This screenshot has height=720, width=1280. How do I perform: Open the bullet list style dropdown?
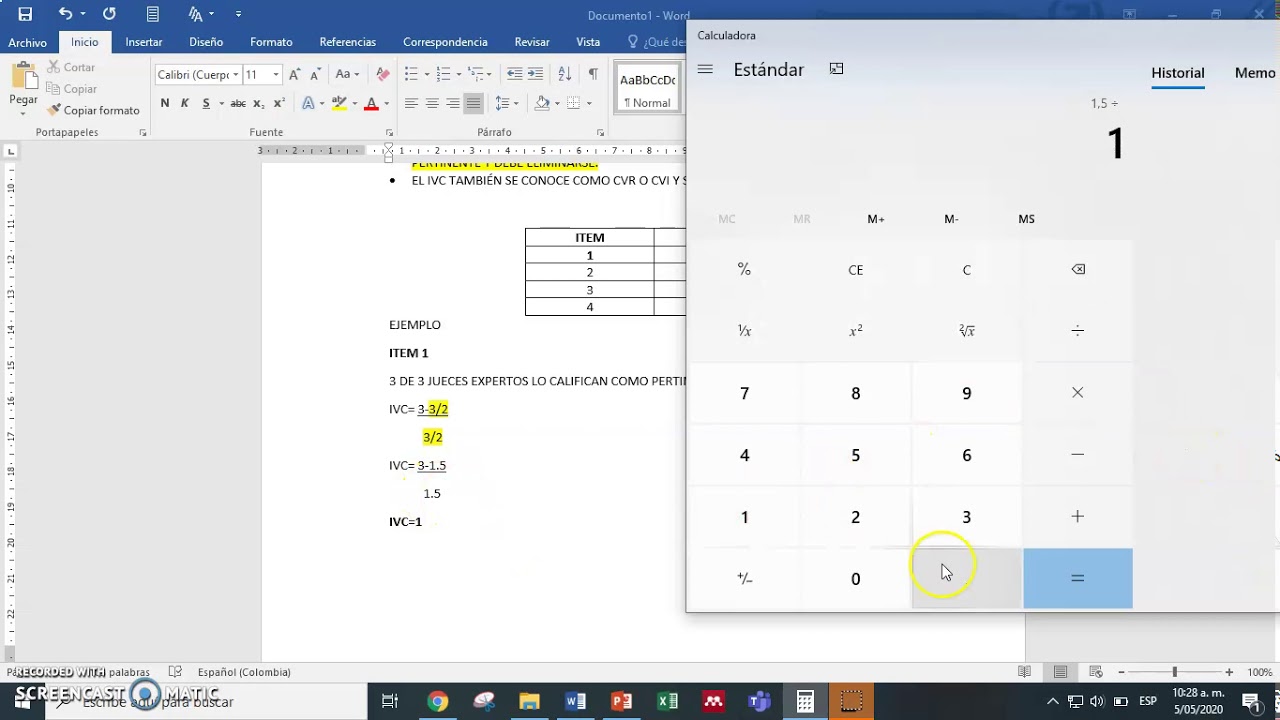(x=427, y=75)
